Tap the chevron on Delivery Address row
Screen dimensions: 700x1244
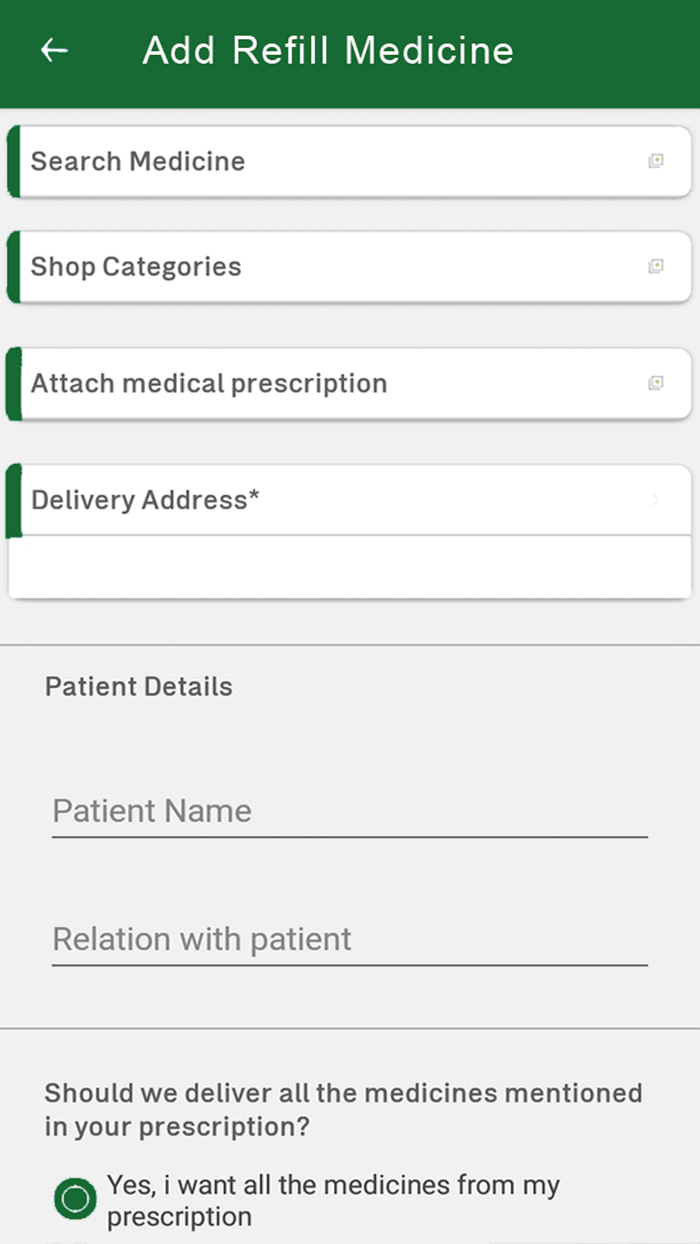(655, 500)
